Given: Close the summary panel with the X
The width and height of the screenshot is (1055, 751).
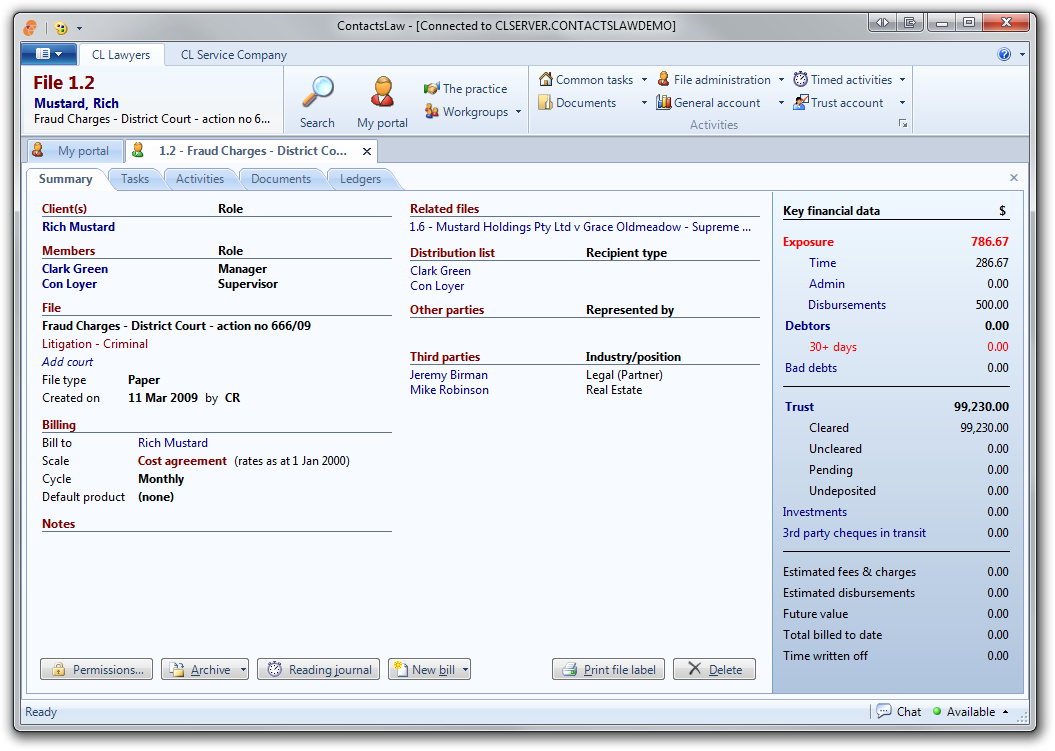Looking at the screenshot, I should (x=1014, y=178).
